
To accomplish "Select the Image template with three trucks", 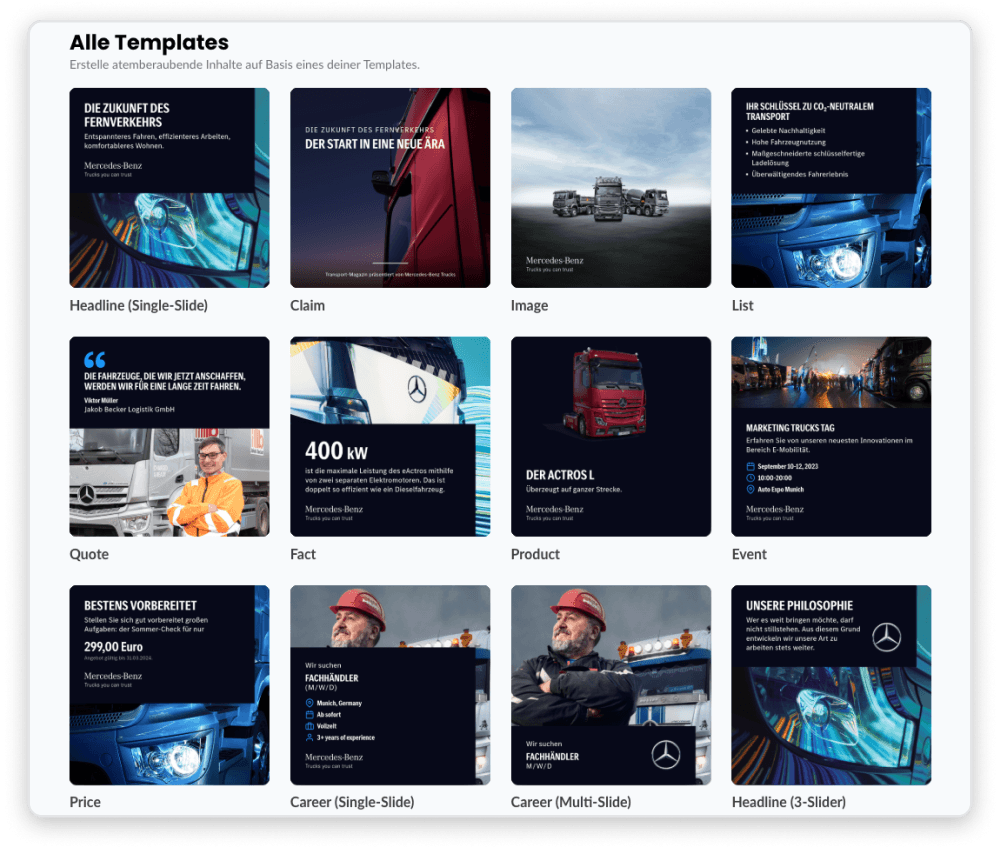I will [x=611, y=188].
